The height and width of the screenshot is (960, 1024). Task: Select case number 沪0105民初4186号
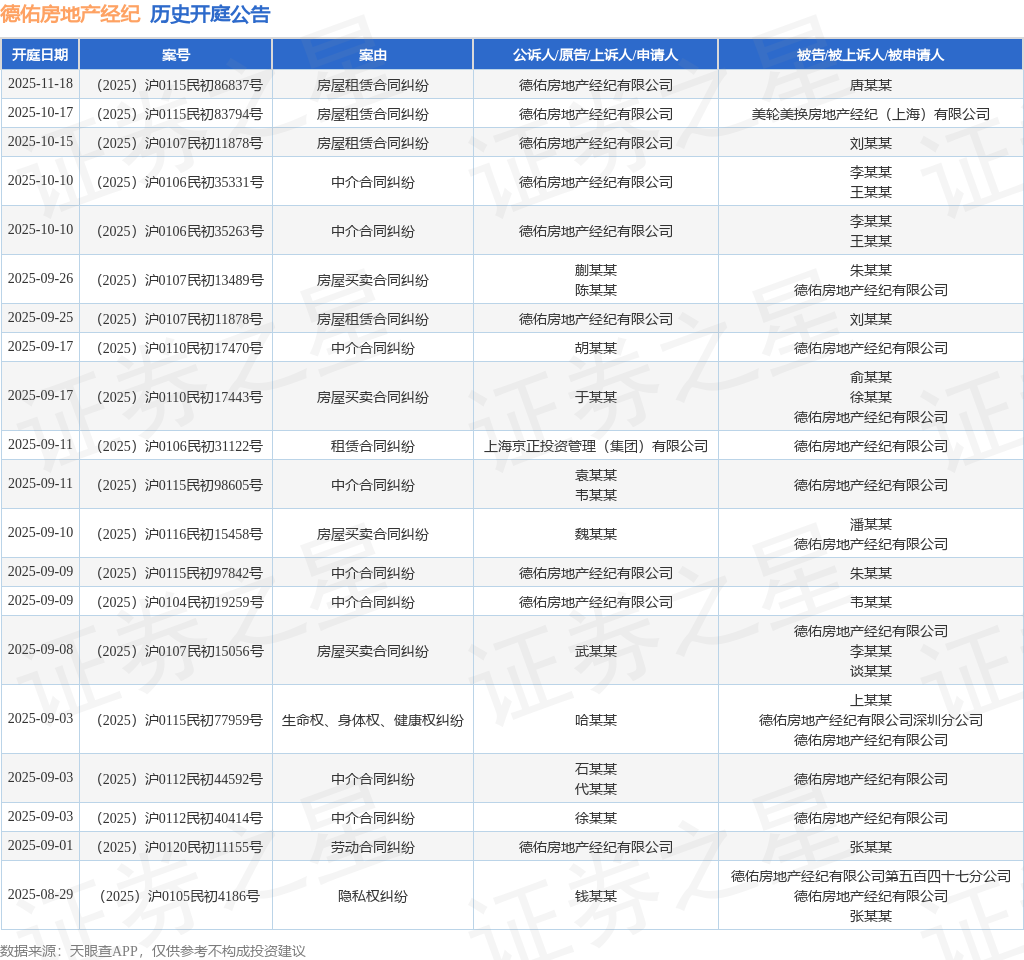pos(180,896)
